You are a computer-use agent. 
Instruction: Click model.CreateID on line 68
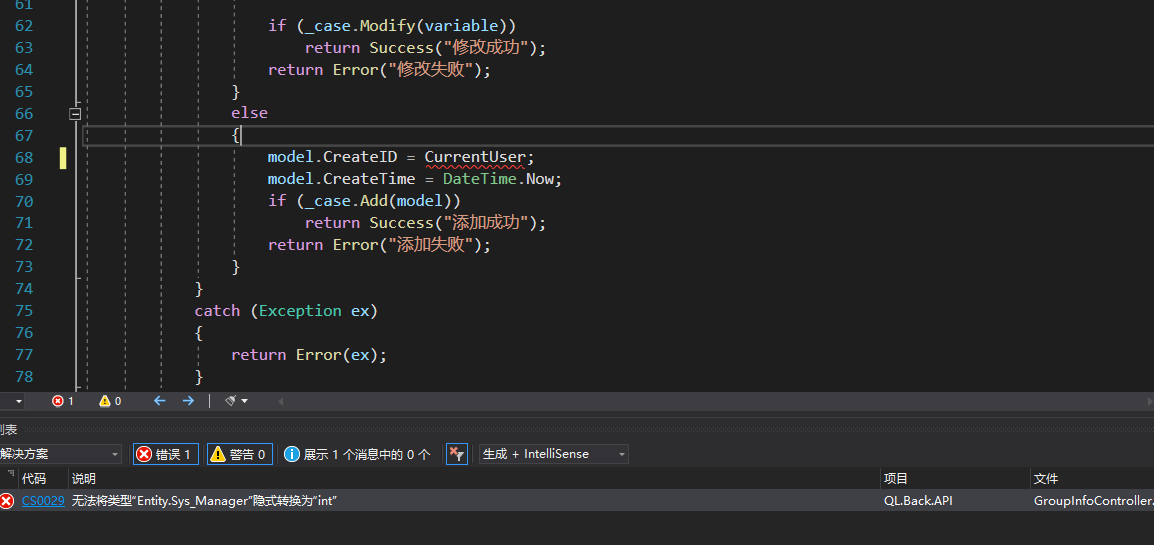(332, 157)
